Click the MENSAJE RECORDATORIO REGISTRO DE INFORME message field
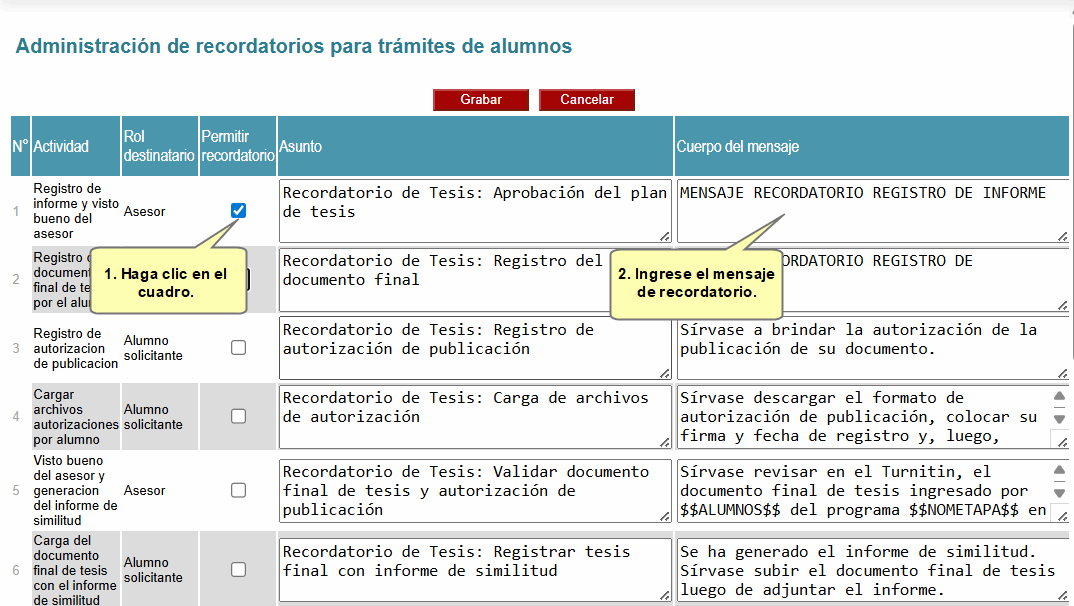This screenshot has width=1074, height=606. click(x=870, y=210)
